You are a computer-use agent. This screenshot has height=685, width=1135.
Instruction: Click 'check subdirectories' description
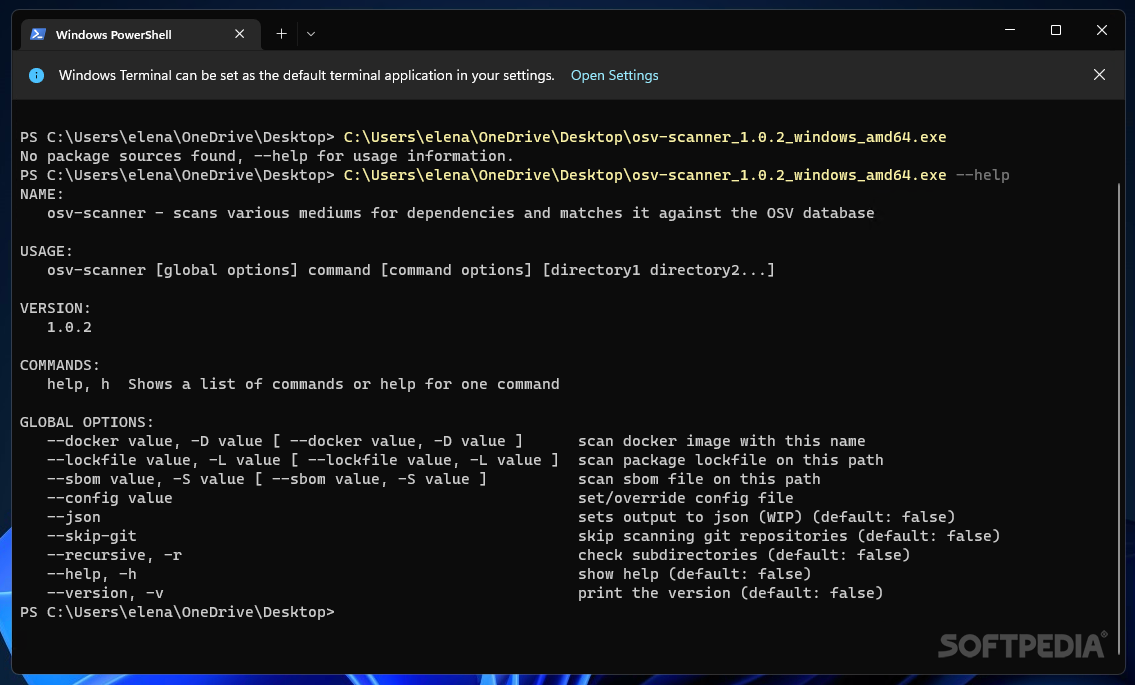coord(744,555)
